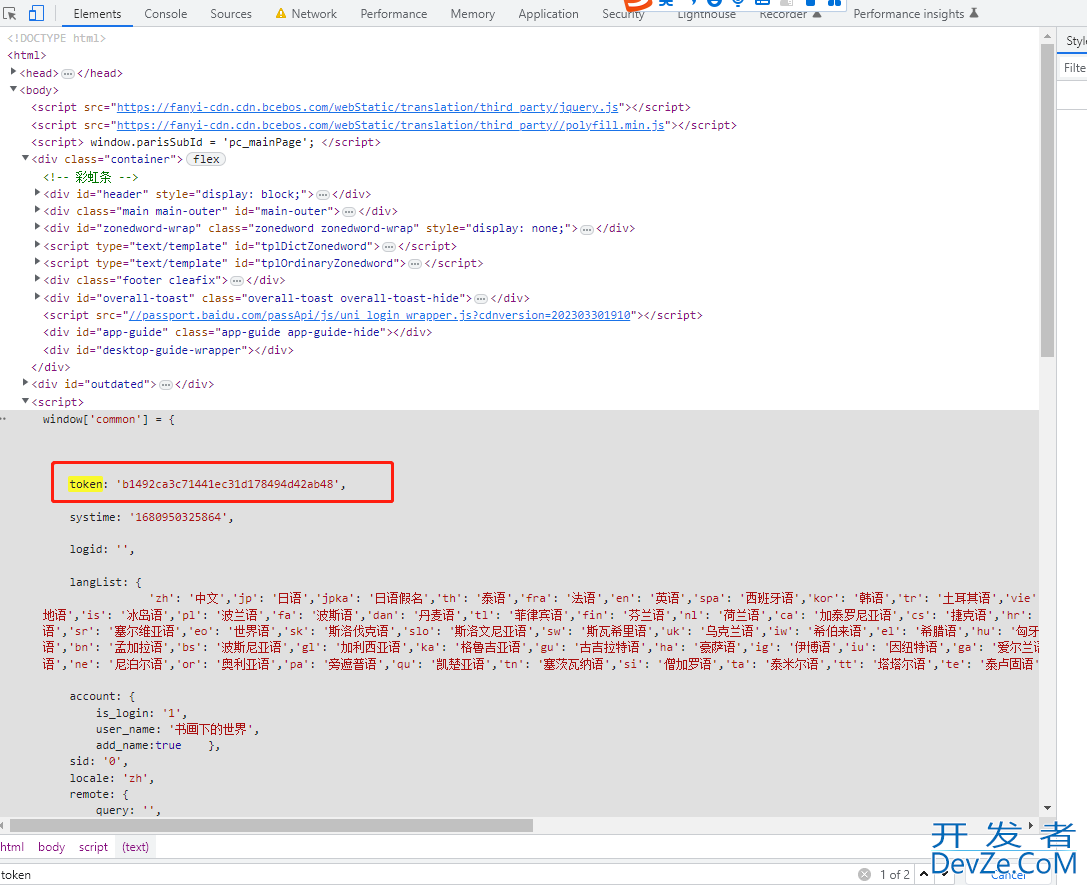
Task: Click the ellipsis badge in the main-outer div
Action: [x=349, y=211]
